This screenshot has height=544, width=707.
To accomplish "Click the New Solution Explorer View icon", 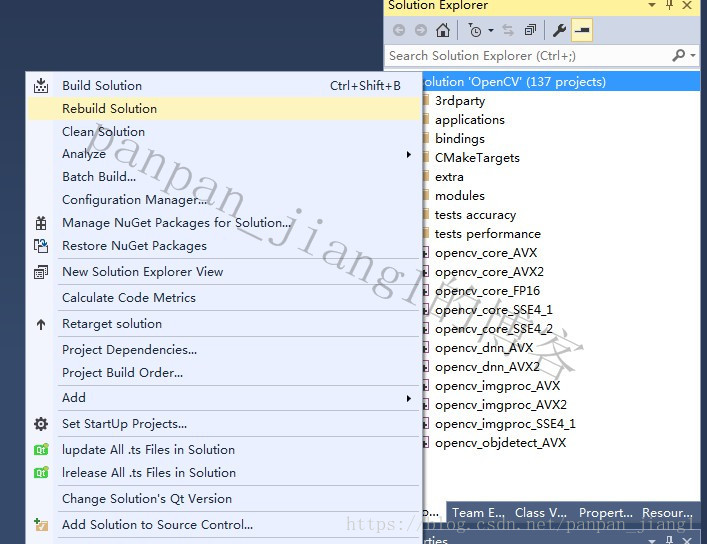I will click(x=41, y=272).
